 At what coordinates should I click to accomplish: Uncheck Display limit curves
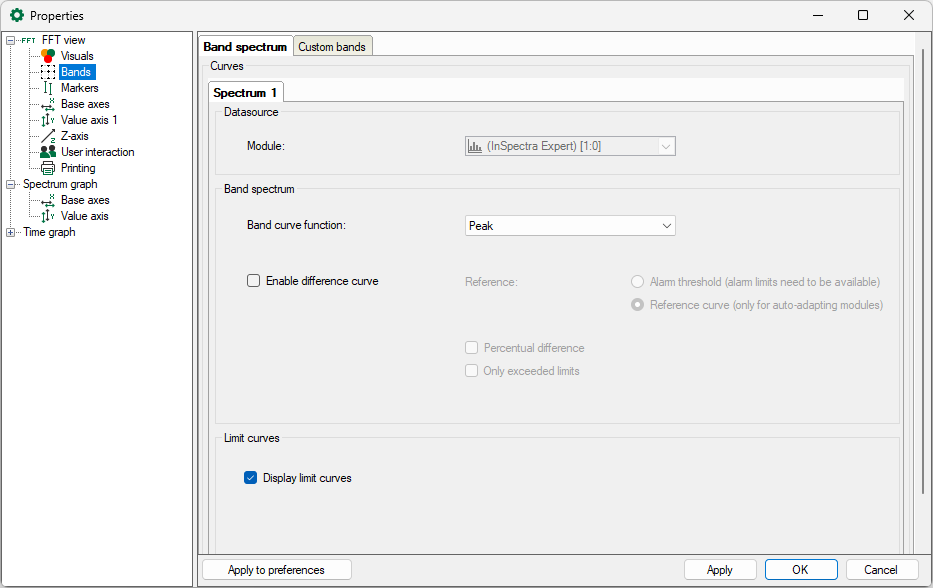[251, 478]
